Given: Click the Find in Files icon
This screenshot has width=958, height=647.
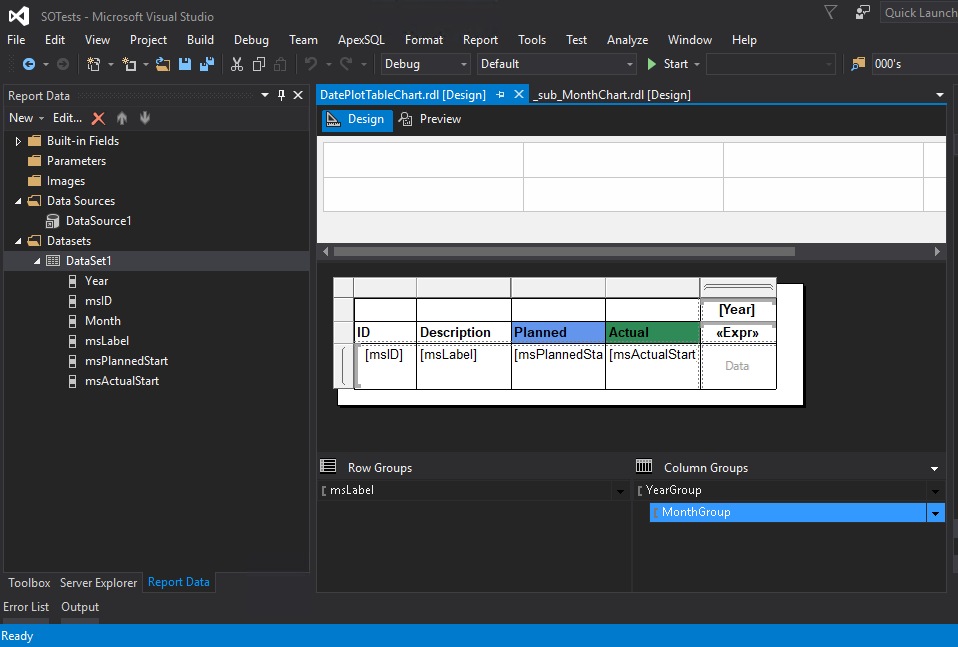Looking at the screenshot, I should pos(858,64).
